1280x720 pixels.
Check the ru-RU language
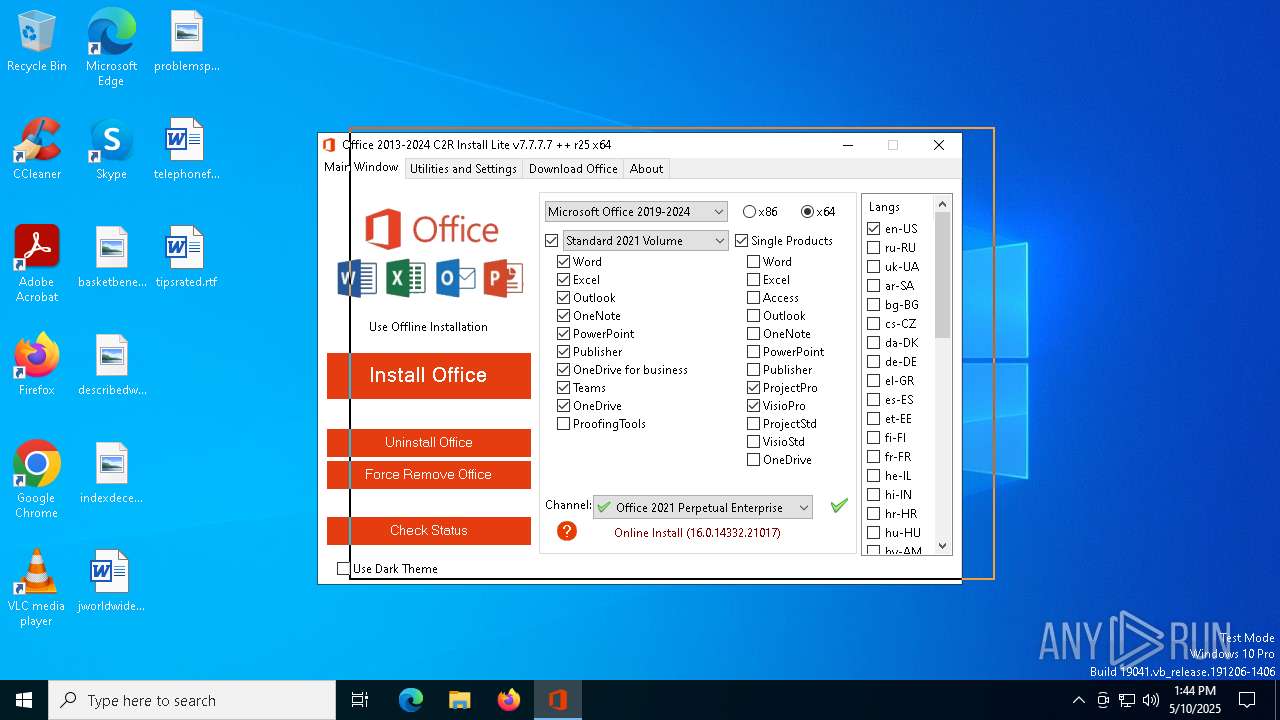click(x=874, y=248)
